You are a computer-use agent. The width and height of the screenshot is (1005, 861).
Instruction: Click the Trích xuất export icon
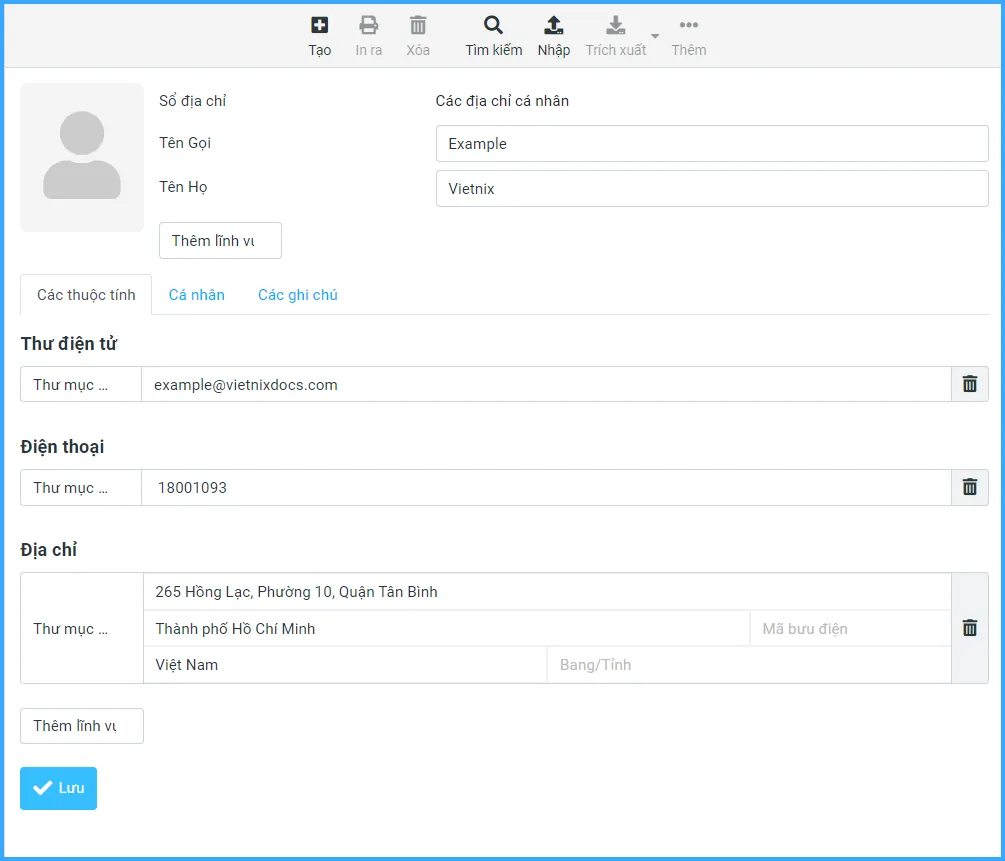coord(616,27)
